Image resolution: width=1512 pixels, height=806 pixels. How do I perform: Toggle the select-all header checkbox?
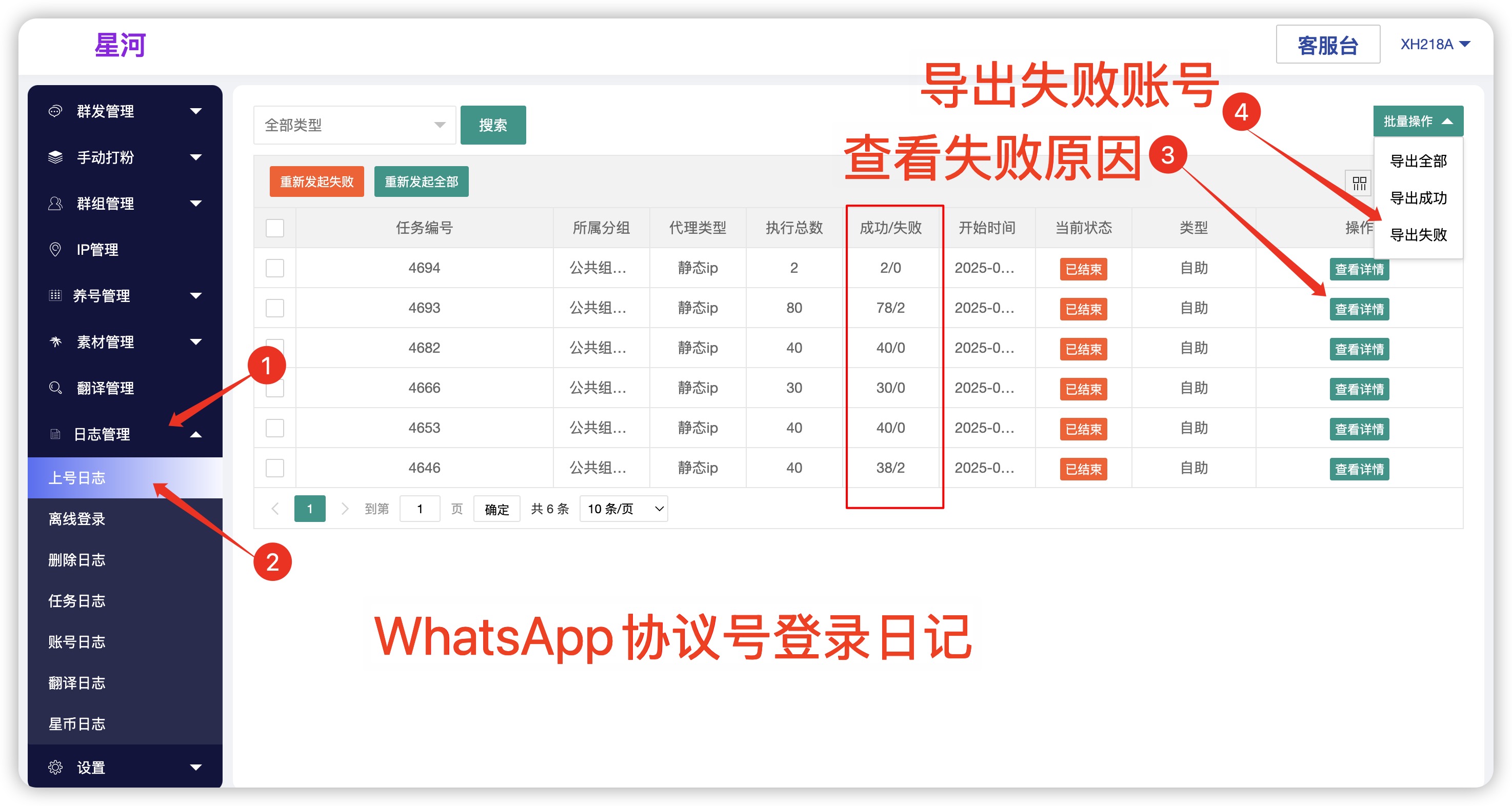point(275,228)
